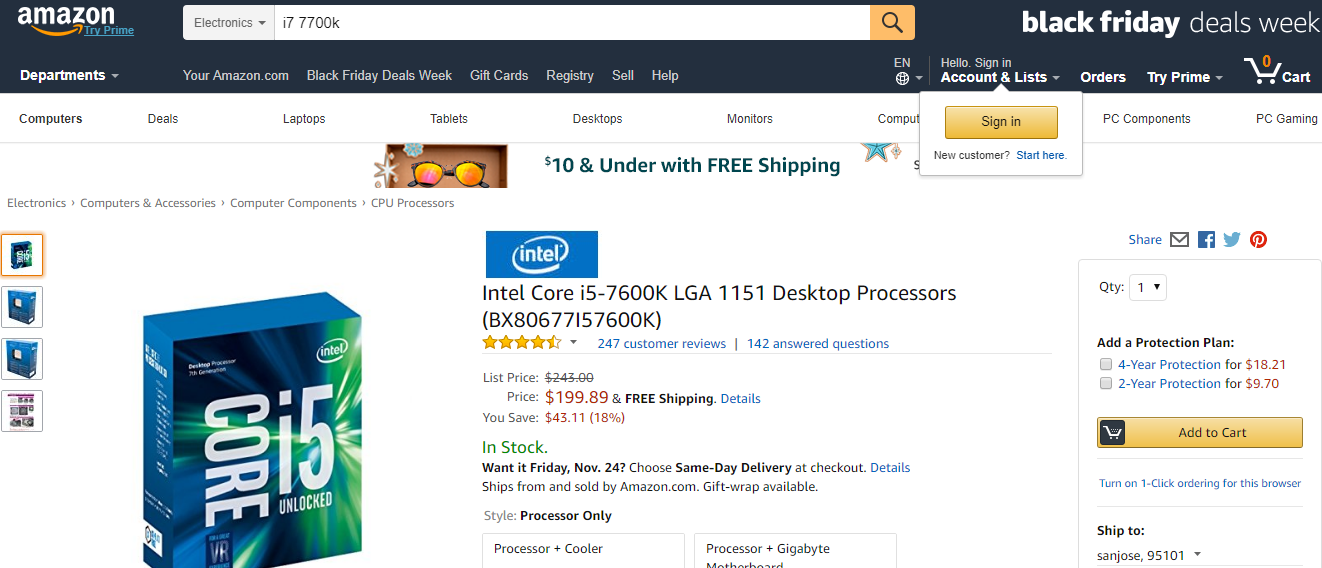The height and width of the screenshot is (568, 1322).
Task: Share the product on Twitter
Action: (1232, 240)
